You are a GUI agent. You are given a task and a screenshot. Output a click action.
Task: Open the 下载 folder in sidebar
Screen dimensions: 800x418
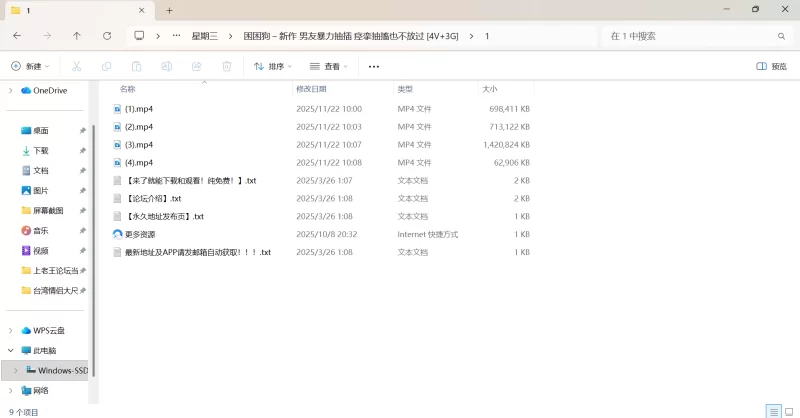(x=41, y=150)
